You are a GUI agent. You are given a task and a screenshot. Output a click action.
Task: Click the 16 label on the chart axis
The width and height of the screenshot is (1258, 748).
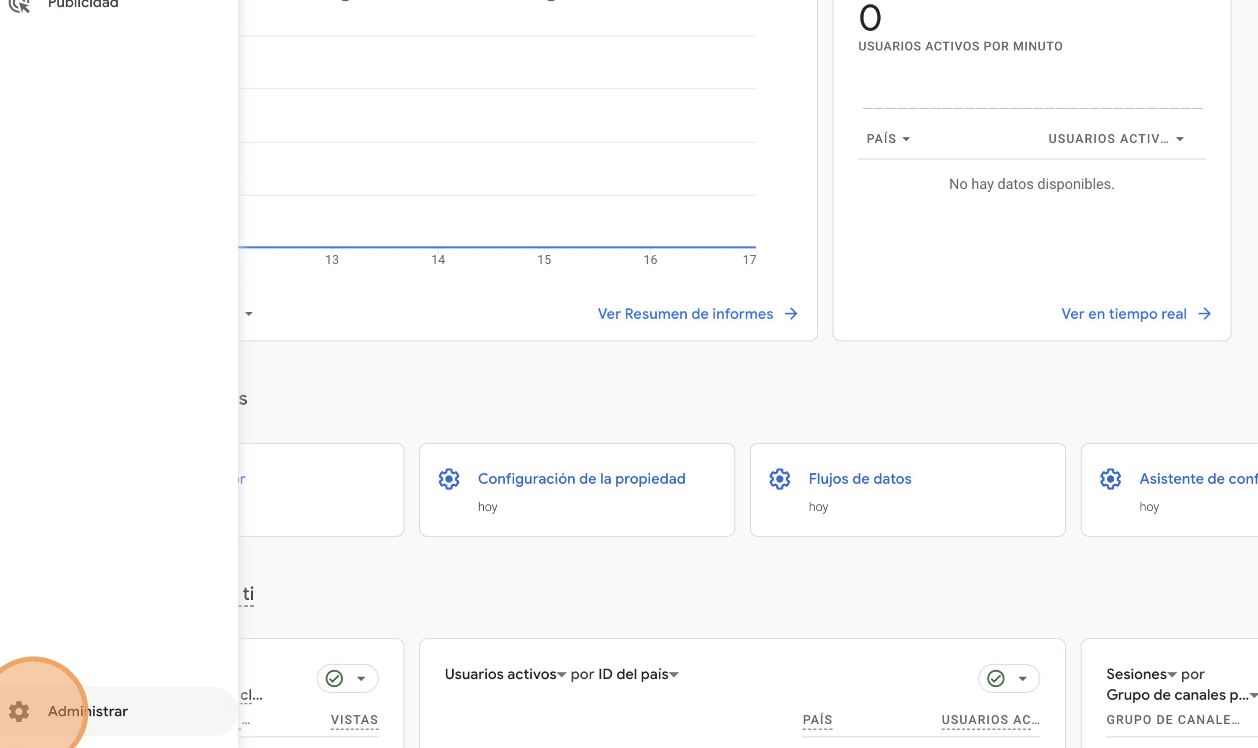click(650, 260)
